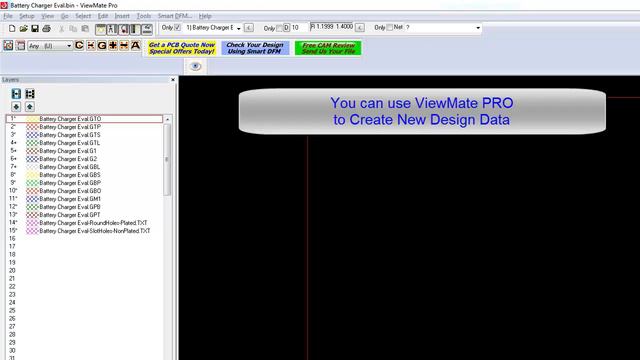Click the D button next to 10

pyautogui.click(x=287, y=28)
